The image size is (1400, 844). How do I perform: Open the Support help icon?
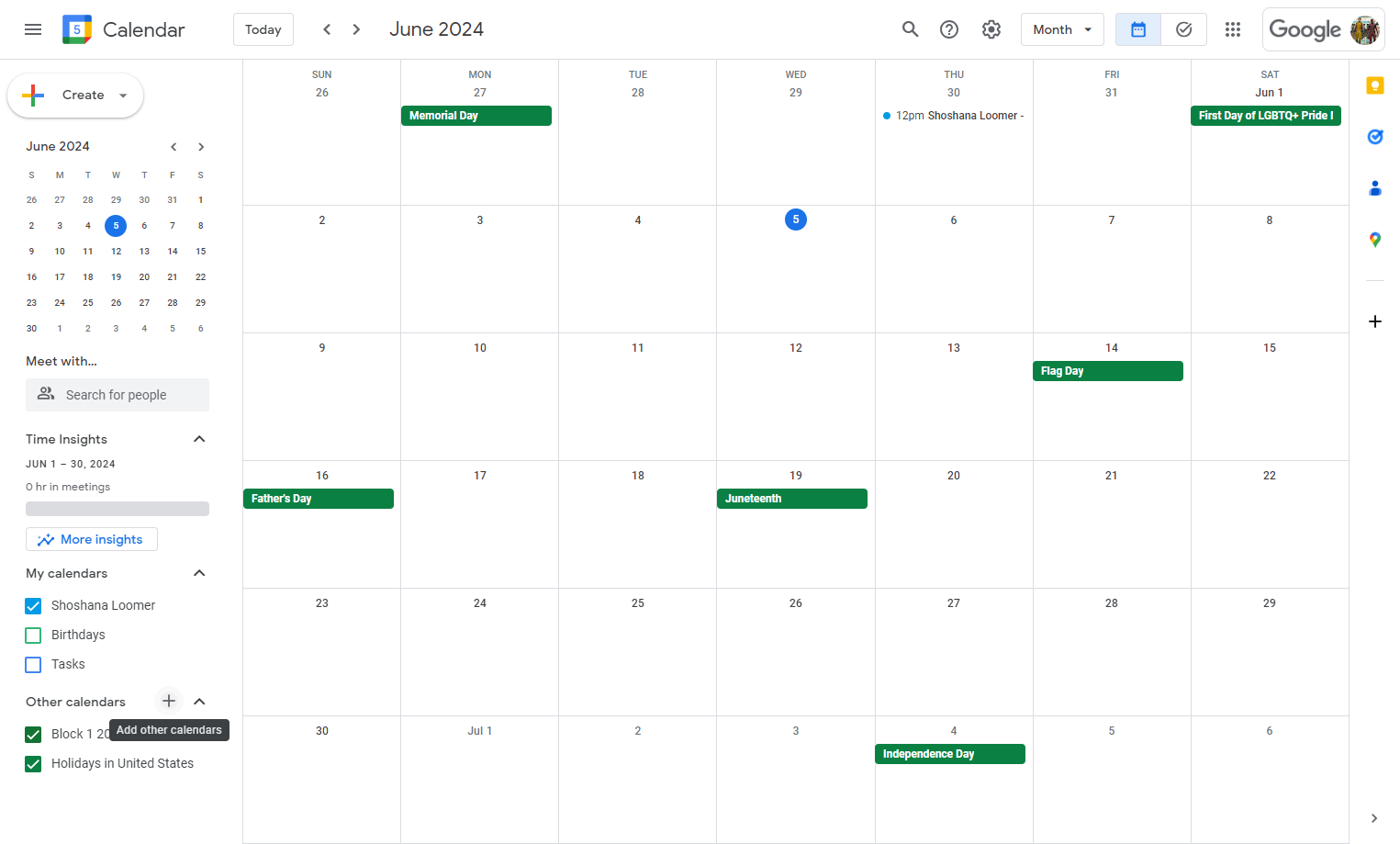pyautogui.click(x=949, y=29)
